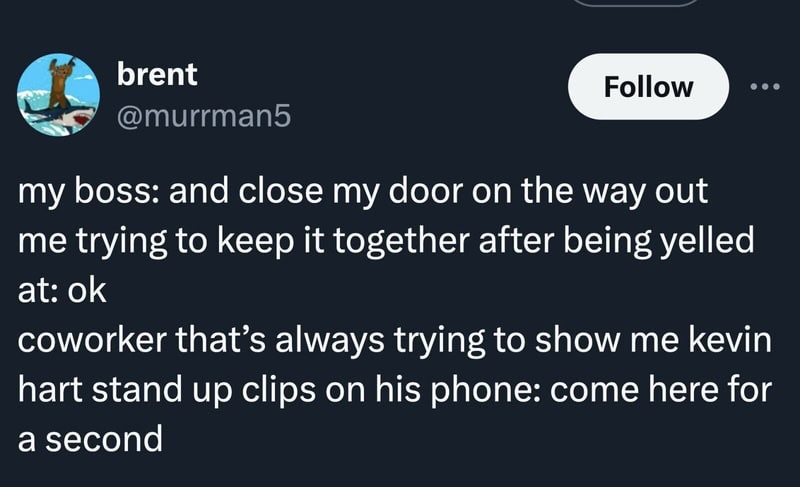Click the word "kevin" in the tweet
Image resolution: width=800 pixels, height=487 pixels.
pyautogui.click(x=736, y=340)
